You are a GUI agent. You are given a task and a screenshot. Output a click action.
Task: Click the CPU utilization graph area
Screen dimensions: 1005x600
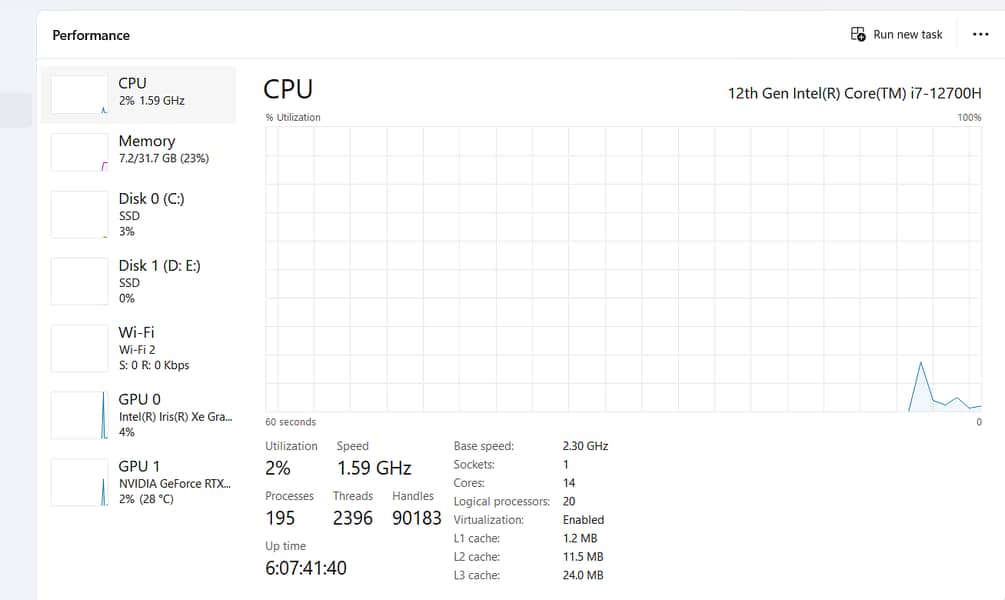[623, 268]
